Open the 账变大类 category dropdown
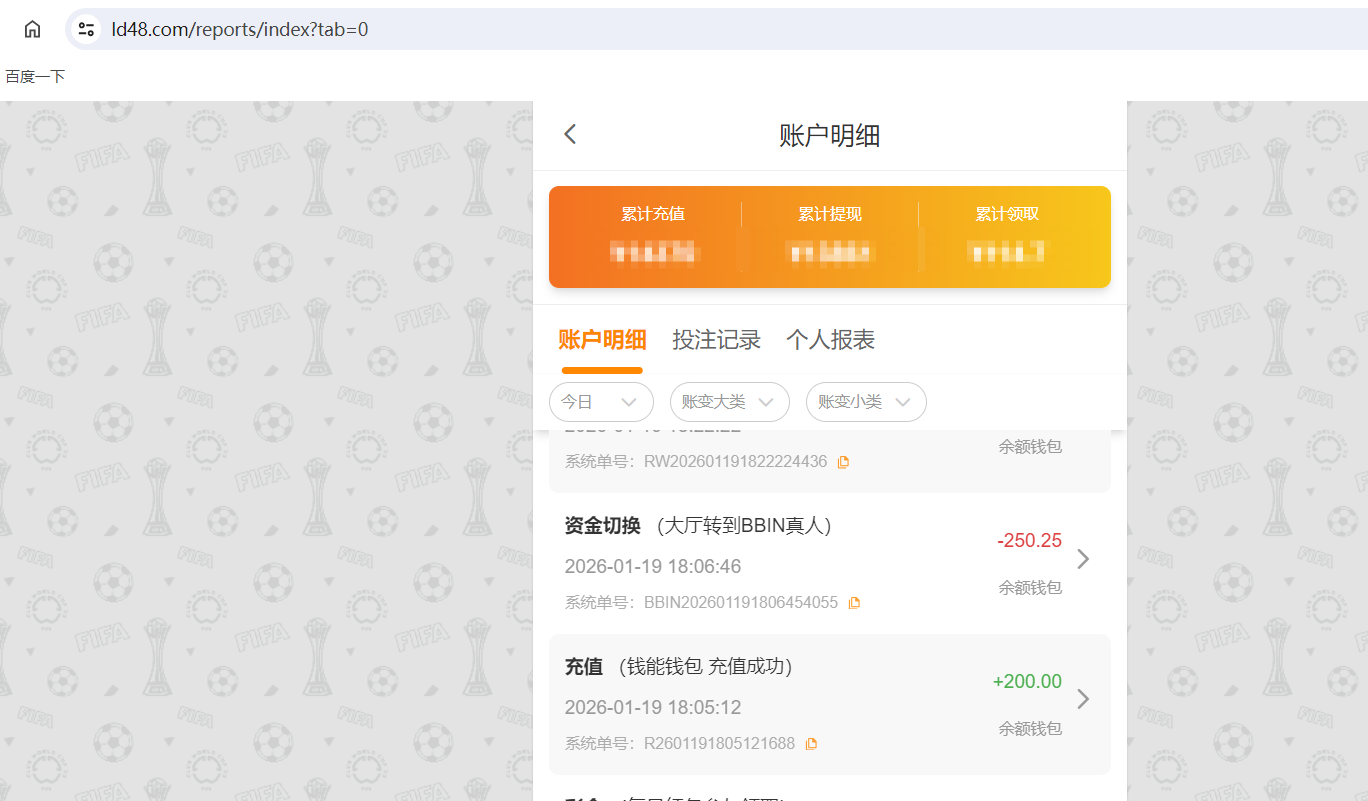 point(729,401)
